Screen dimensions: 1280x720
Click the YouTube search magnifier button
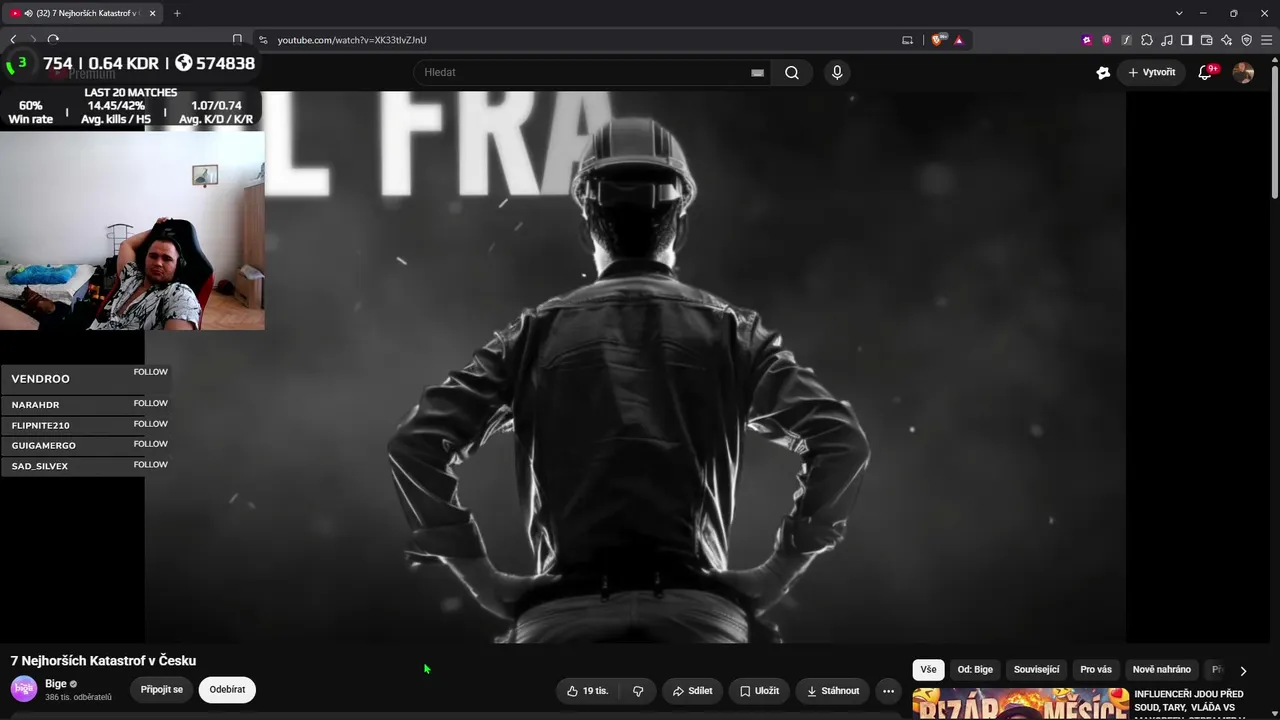click(x=792, y=72)
